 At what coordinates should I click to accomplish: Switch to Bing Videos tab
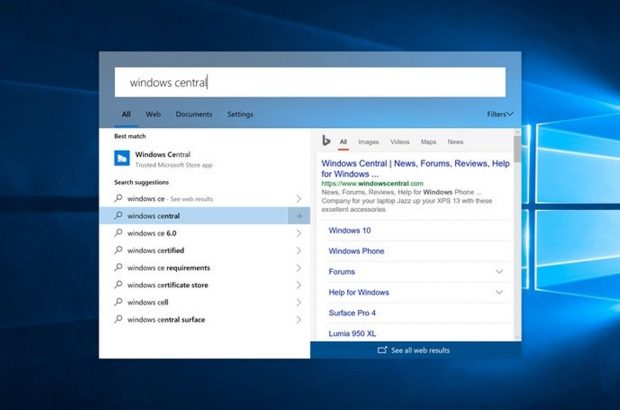tap(400, 142)
